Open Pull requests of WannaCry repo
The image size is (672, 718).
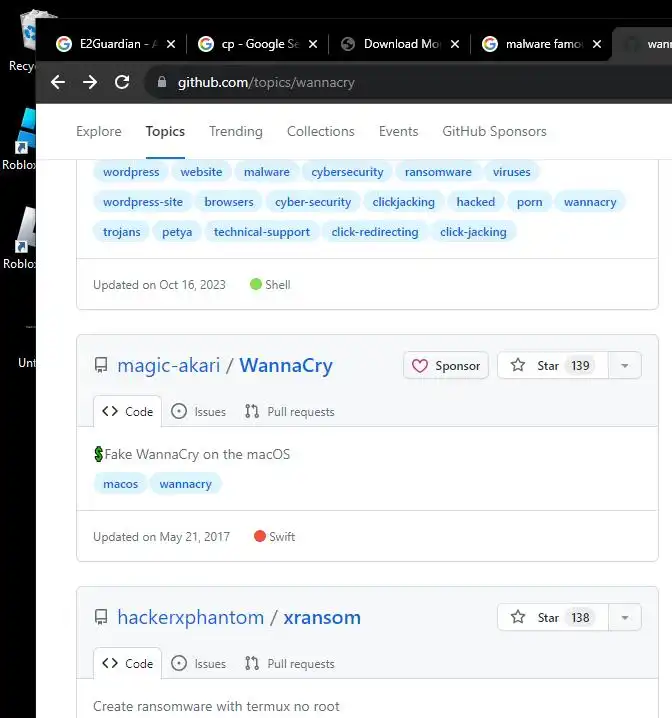pos(289,412)
